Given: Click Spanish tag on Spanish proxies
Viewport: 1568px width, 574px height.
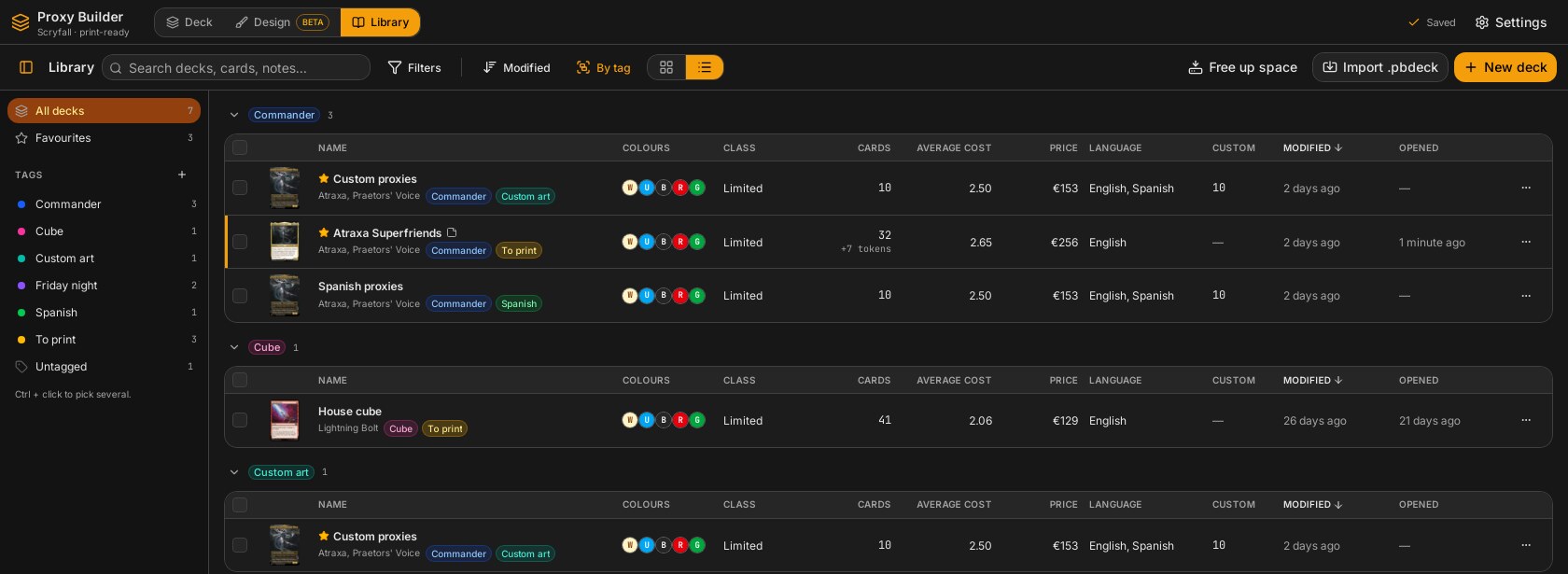Looking at the screenshot, I should click(x=519, y=304).
